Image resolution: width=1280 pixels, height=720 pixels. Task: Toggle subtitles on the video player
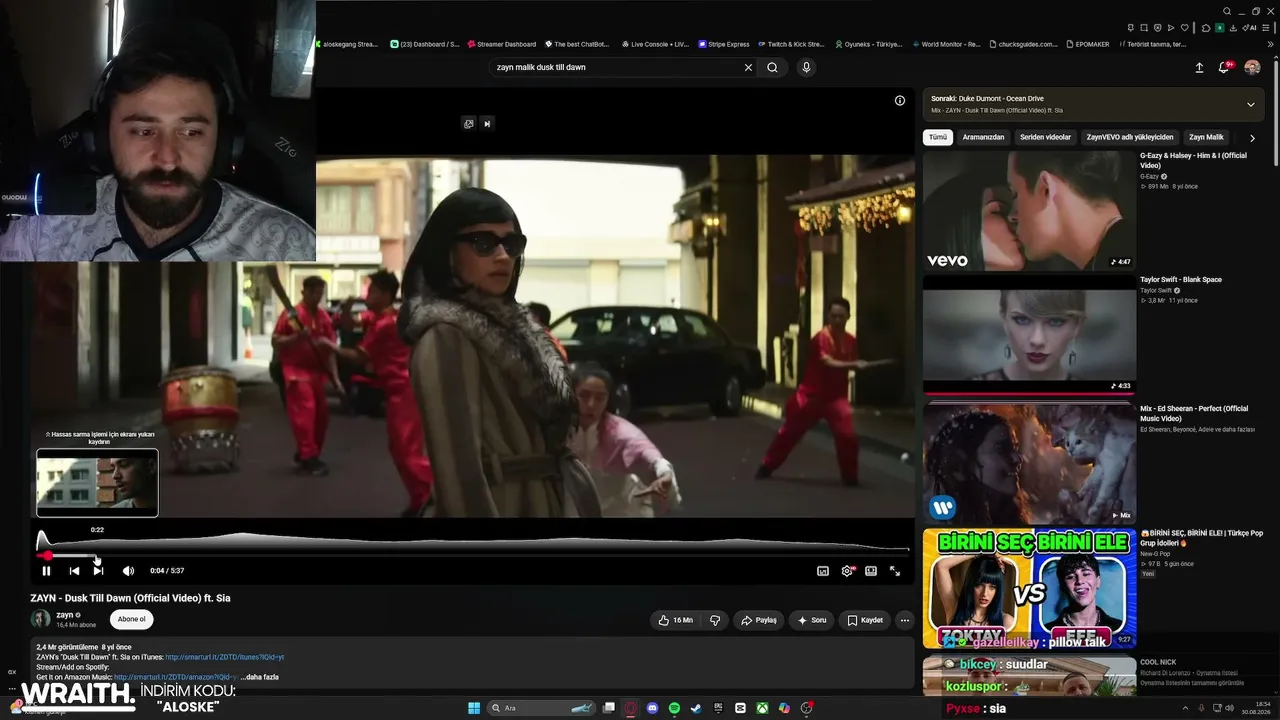(823, 571)
